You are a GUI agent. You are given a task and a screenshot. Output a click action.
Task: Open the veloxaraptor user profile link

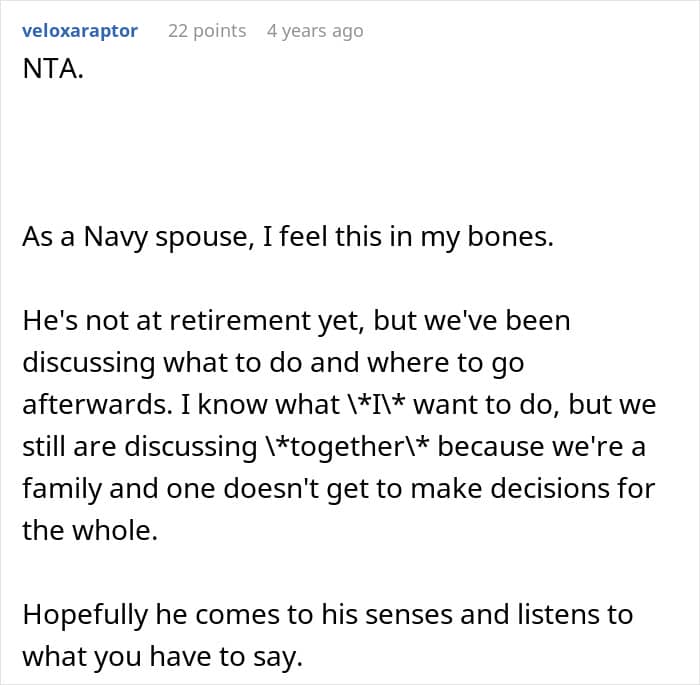pos(80,31)
